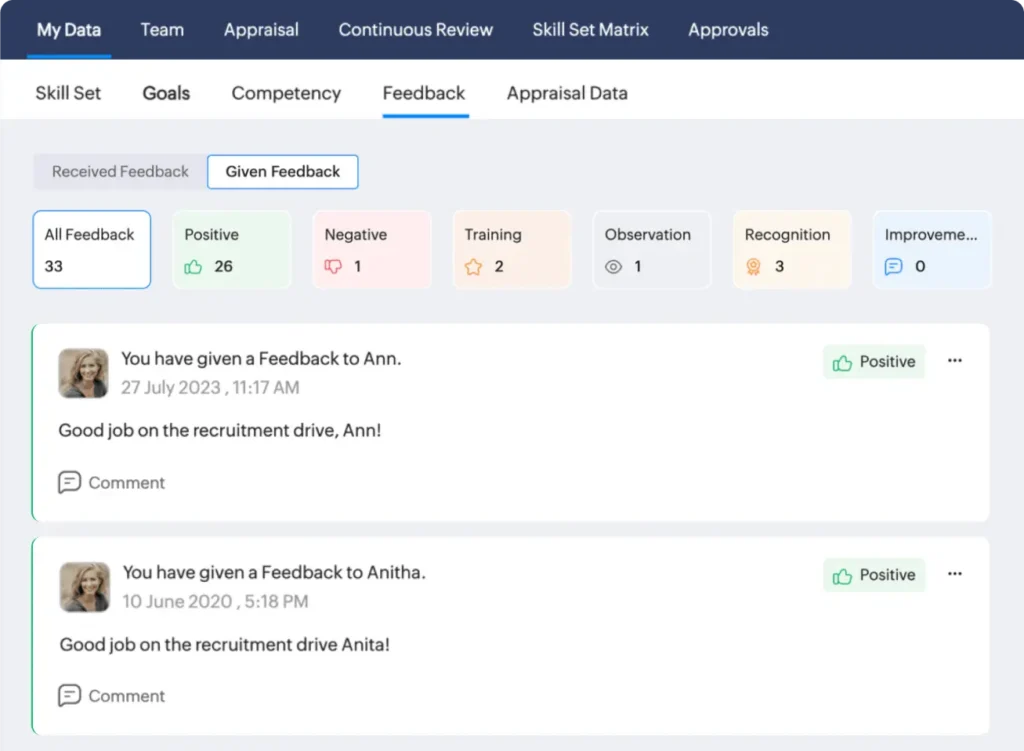Screen dimensions: 1024x751
Task: Open the options menu on Ann's feedback
Action: click(955, 362)
